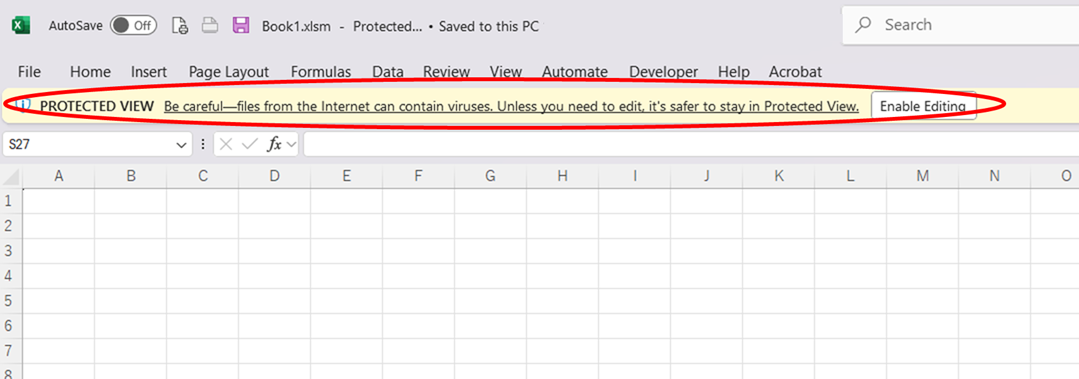Click the Book1.xlsm file name
The height and width of the screenshot is (379, 1079).
pyautogui.click(x=297, y=27)
